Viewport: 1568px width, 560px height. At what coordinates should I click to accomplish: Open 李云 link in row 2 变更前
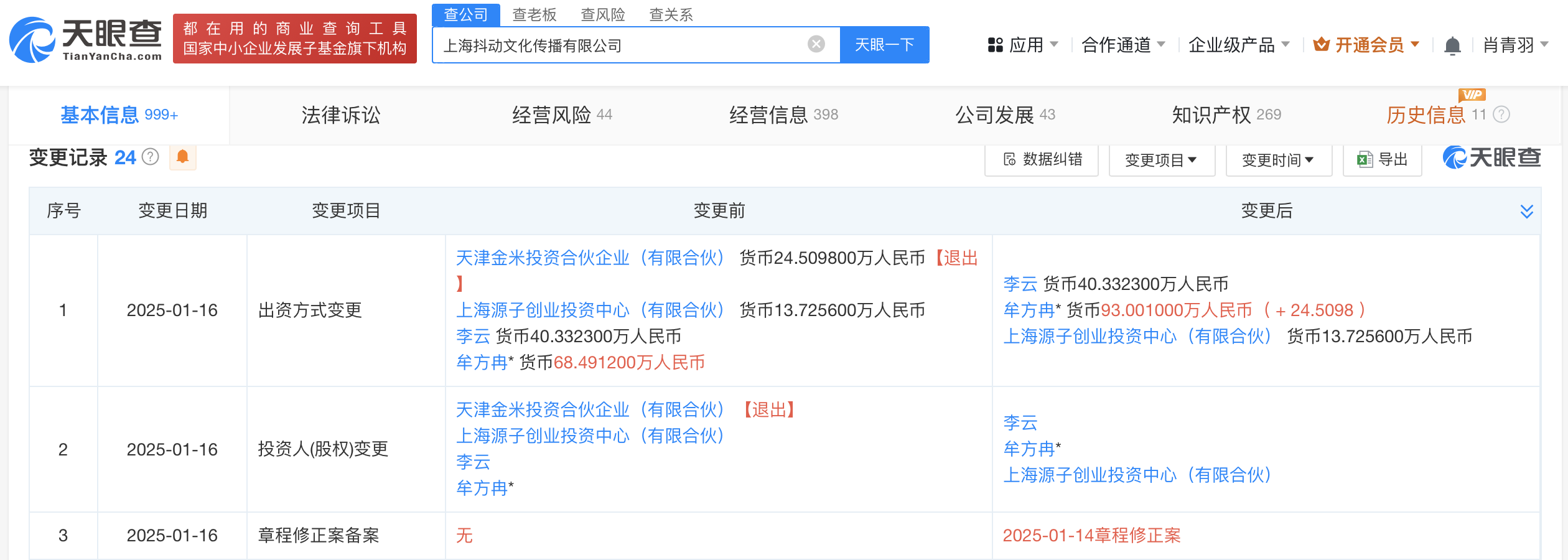click(x=473, y=462)
